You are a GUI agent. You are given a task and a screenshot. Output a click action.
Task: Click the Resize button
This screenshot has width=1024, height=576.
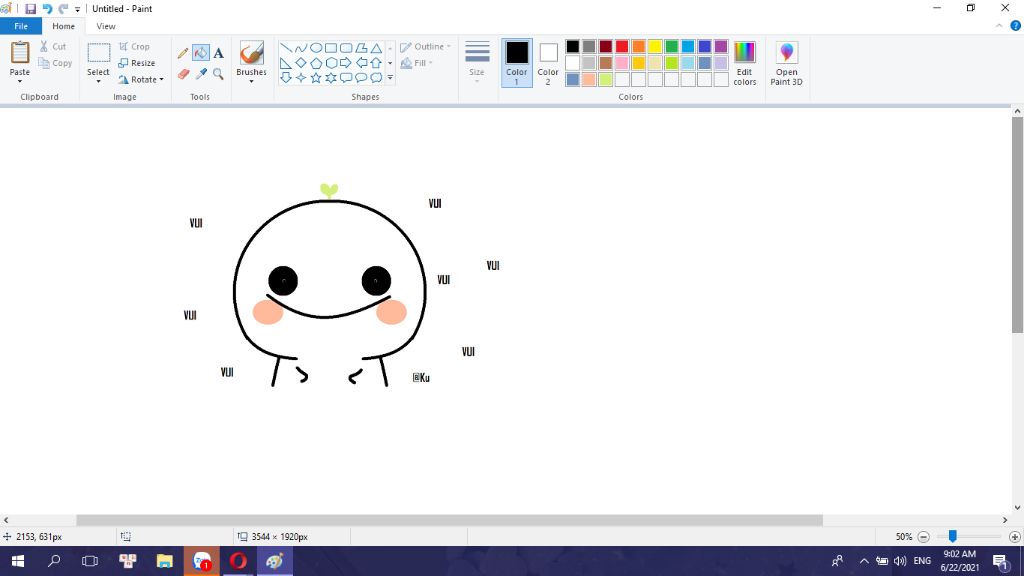coord(137,63)
